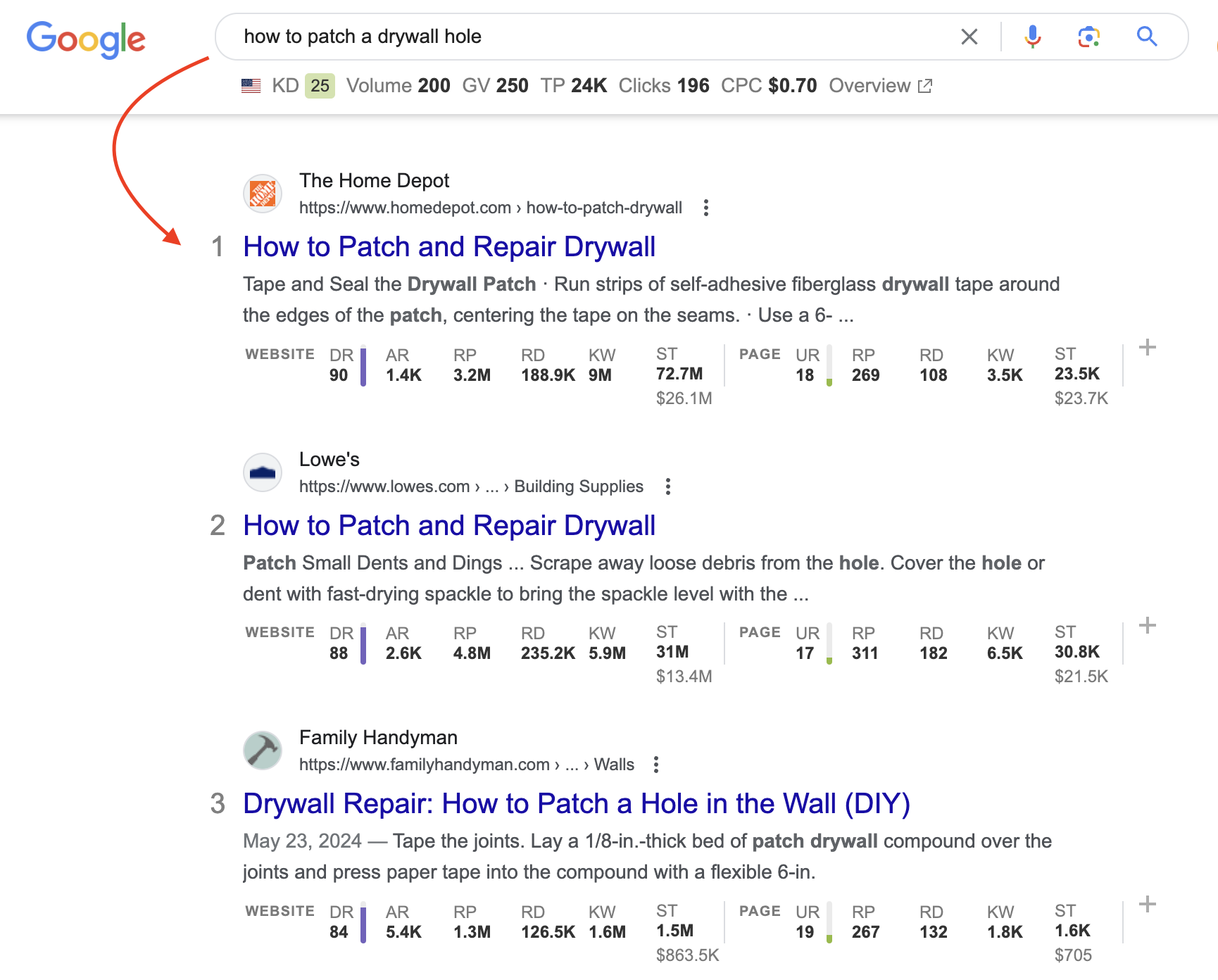The height and width of the screenshot is (980, 1218).
Task: Click Home Depot page KW 3.5K
Action: tap(1005, 375)
